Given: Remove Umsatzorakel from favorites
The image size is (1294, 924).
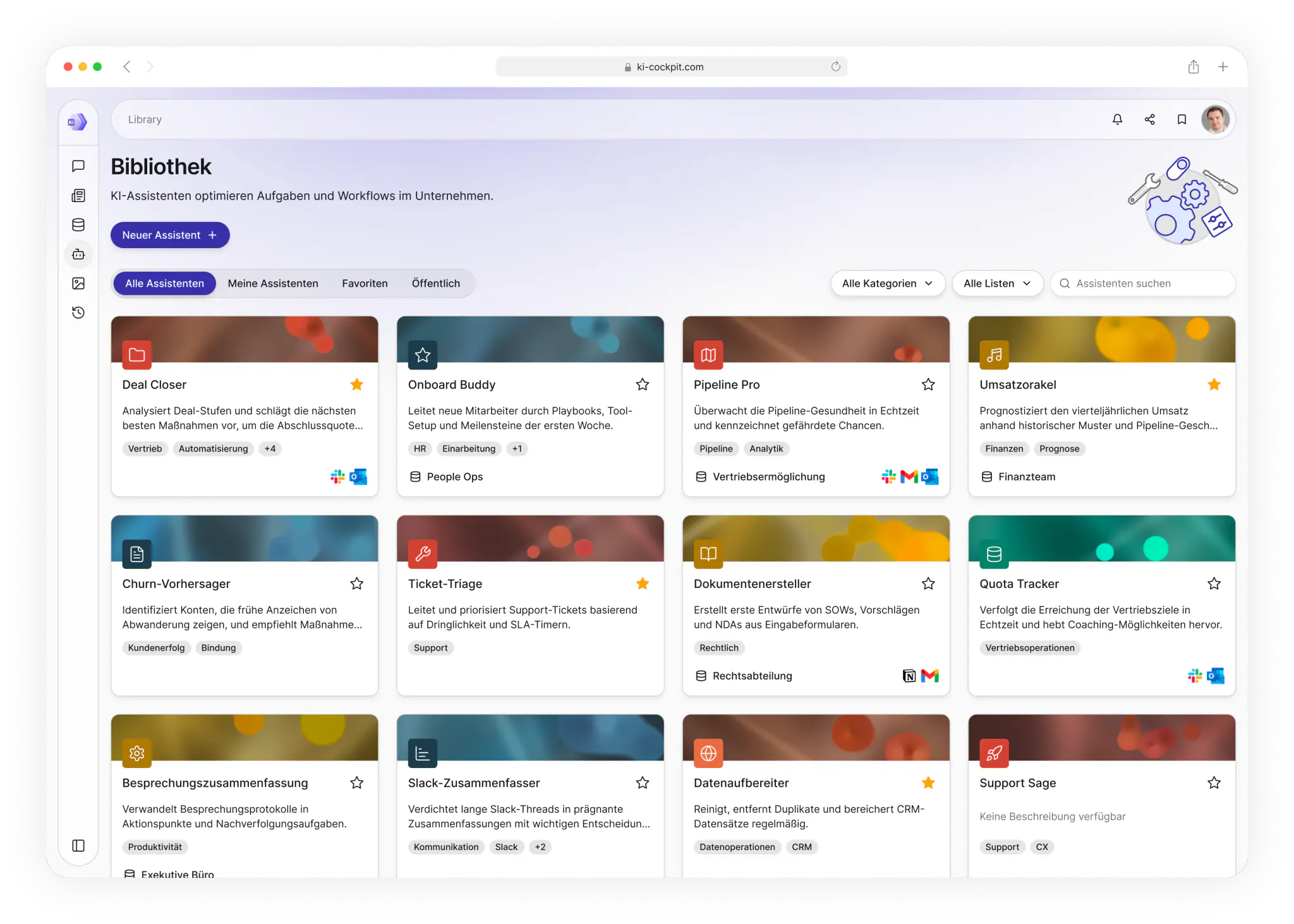Looking at the screenshot, I should click(x=1214, y=385).
